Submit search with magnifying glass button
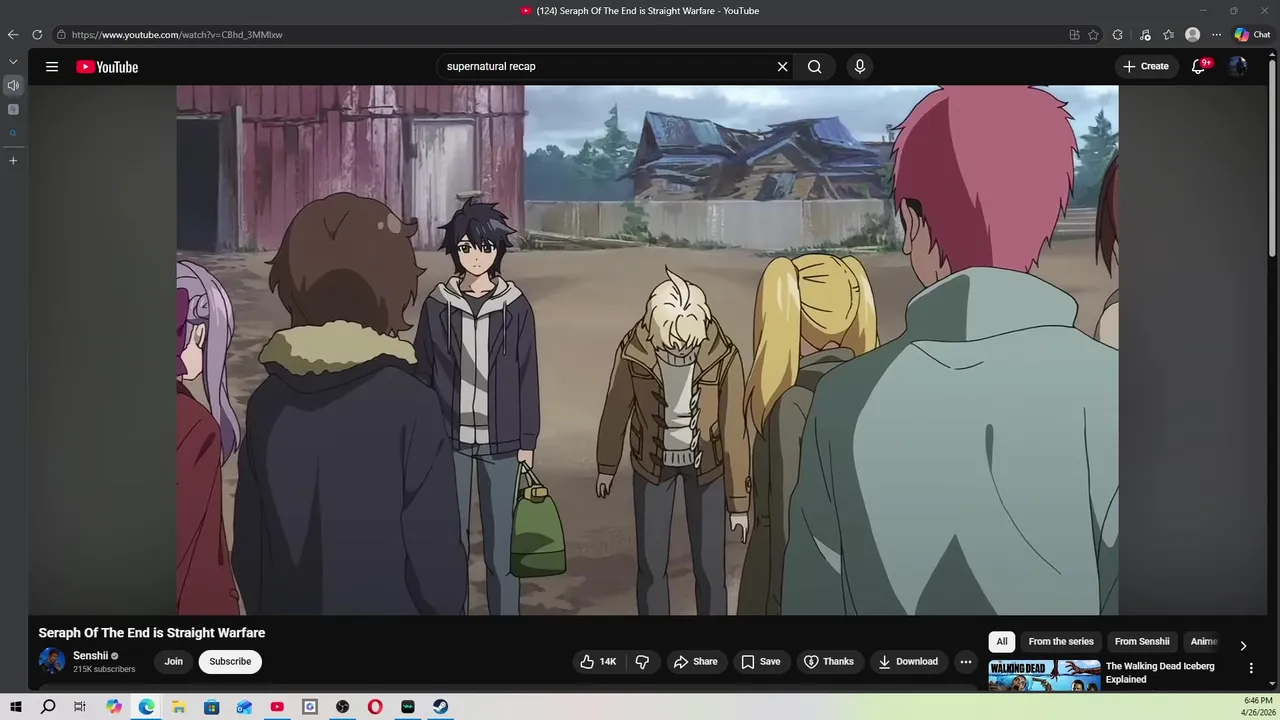The image size is (1280, 720). [815, 67]
